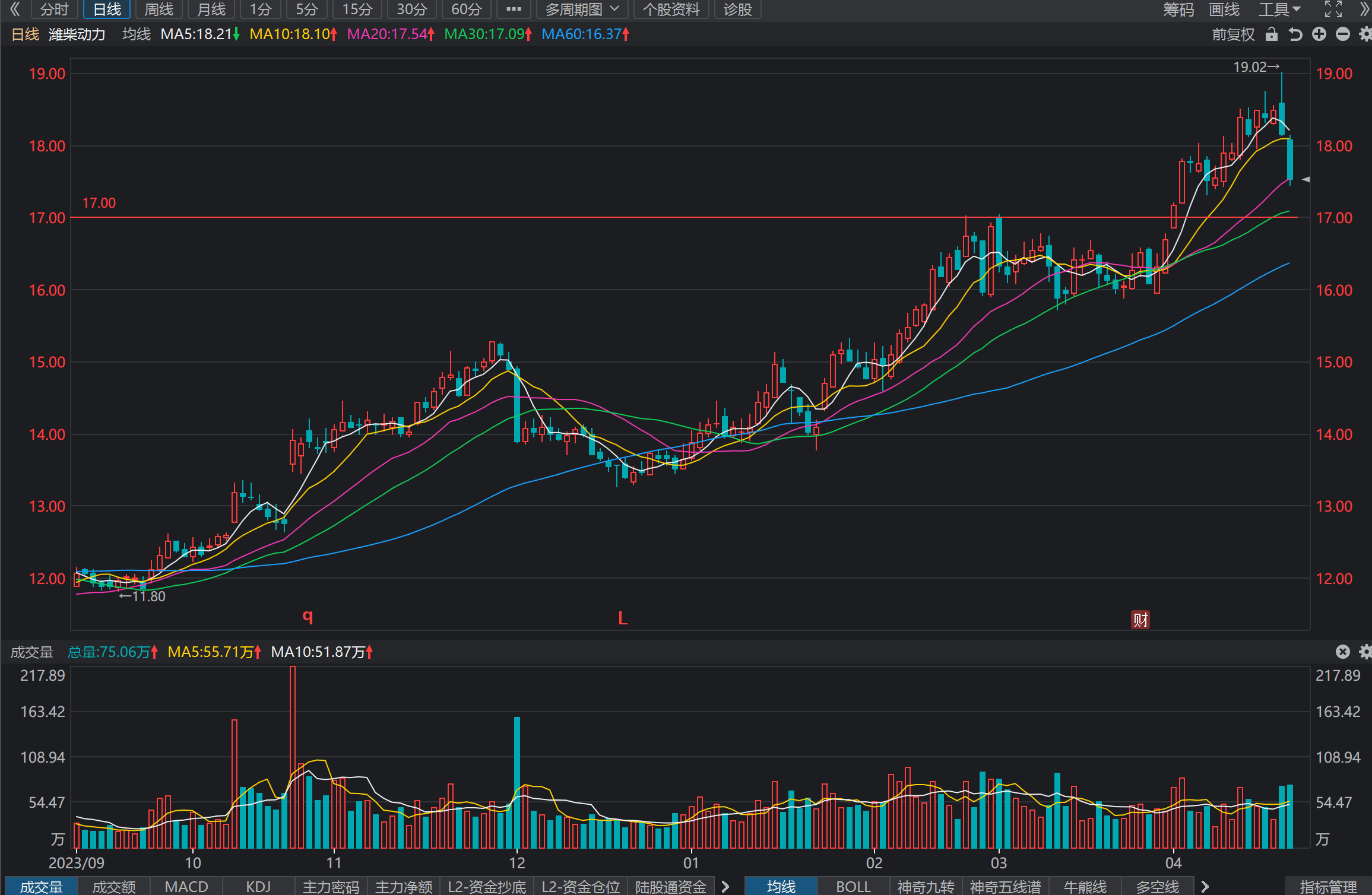Select 日线 daily chart tab
Screen dimensions: 1372x895
point(107,9)
